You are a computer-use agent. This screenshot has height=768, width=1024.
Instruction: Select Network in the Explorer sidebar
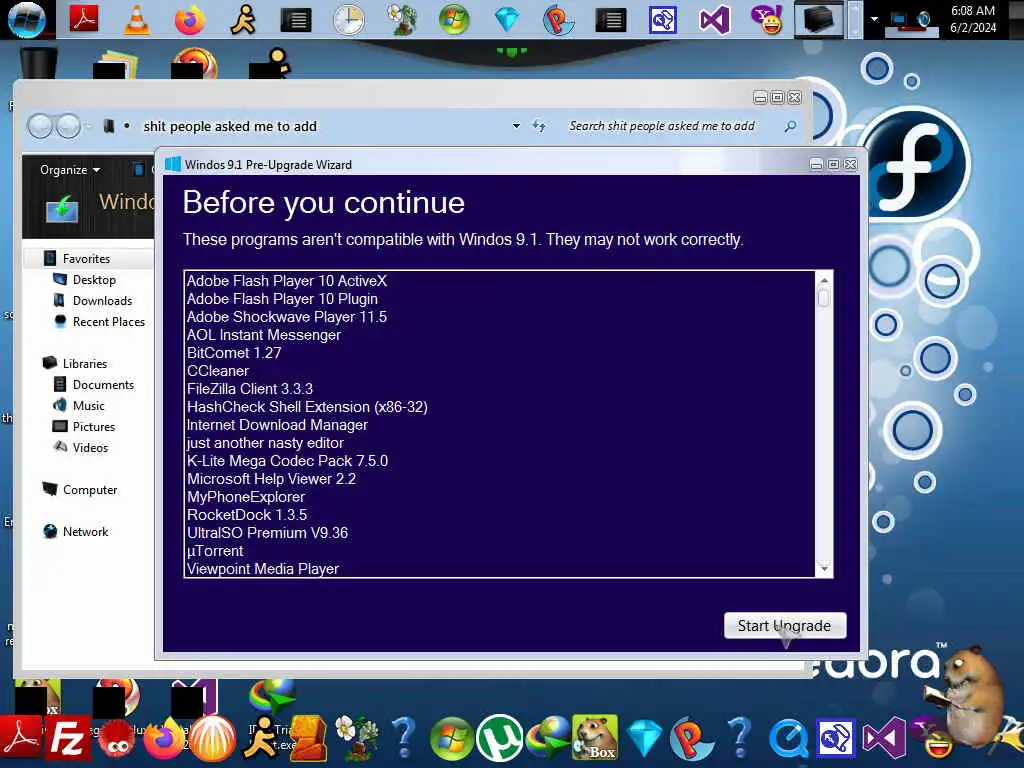tap(86, 532)
